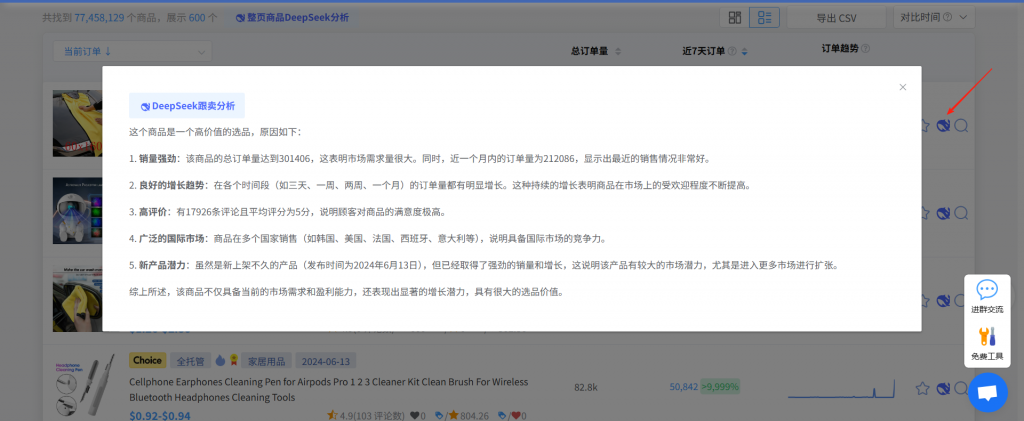Click 销量强劲 point in analysis

[160, 159]
